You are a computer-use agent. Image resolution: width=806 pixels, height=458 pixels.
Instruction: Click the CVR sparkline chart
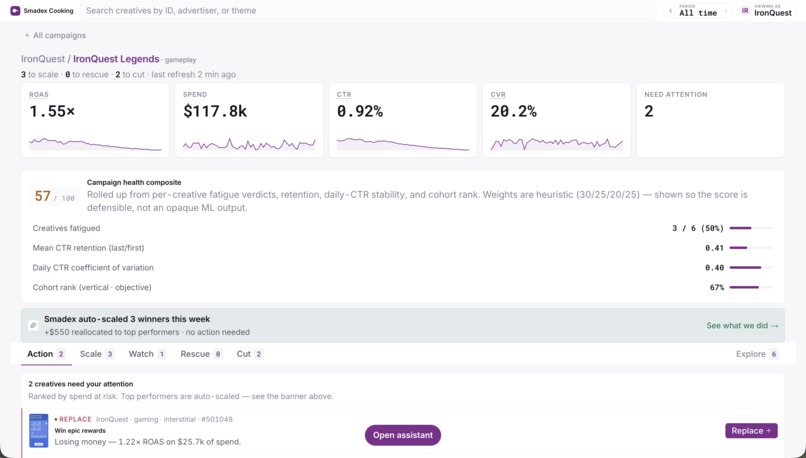point(557,144)
